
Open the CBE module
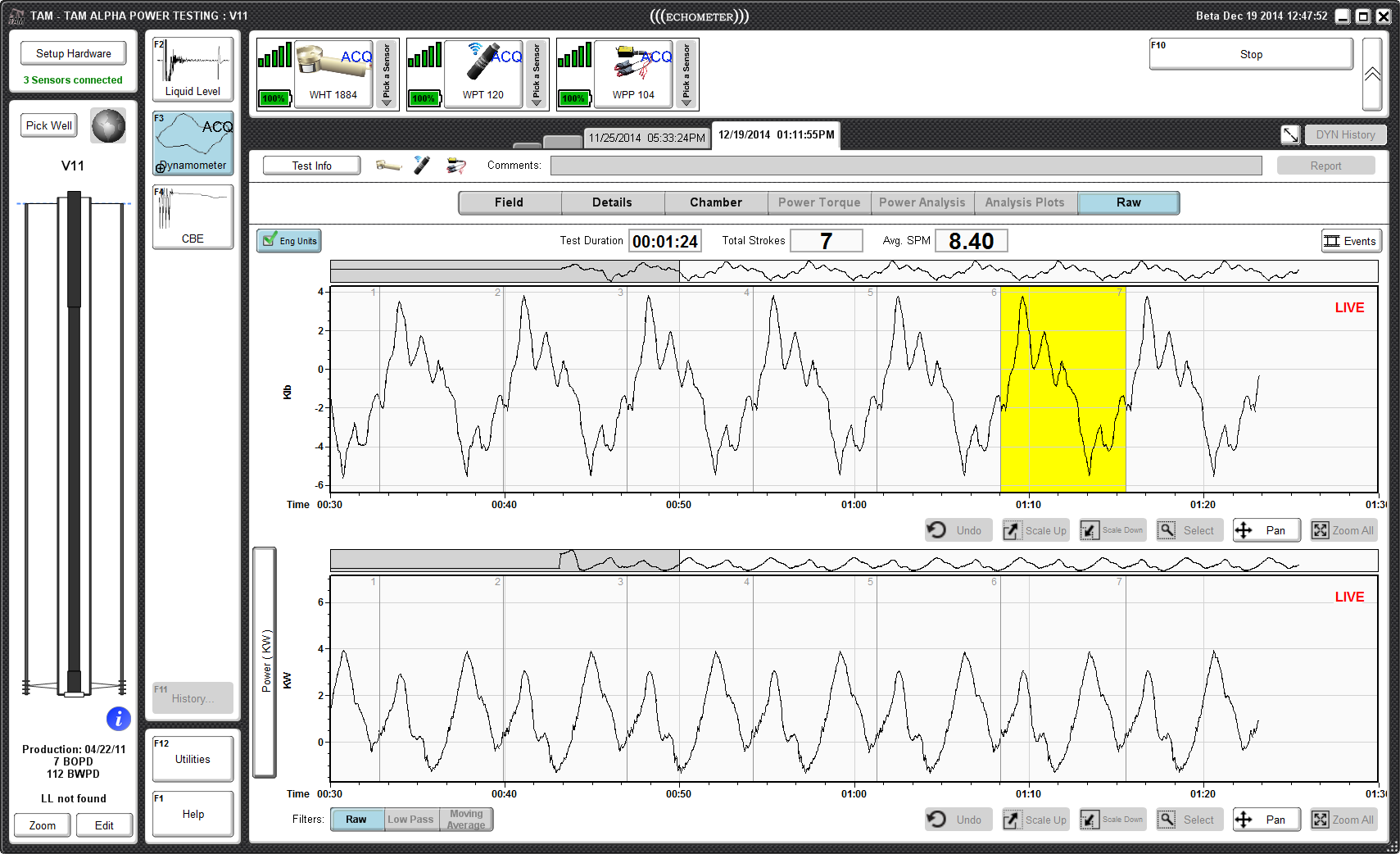pyautogui.click(x=193, y=216)
